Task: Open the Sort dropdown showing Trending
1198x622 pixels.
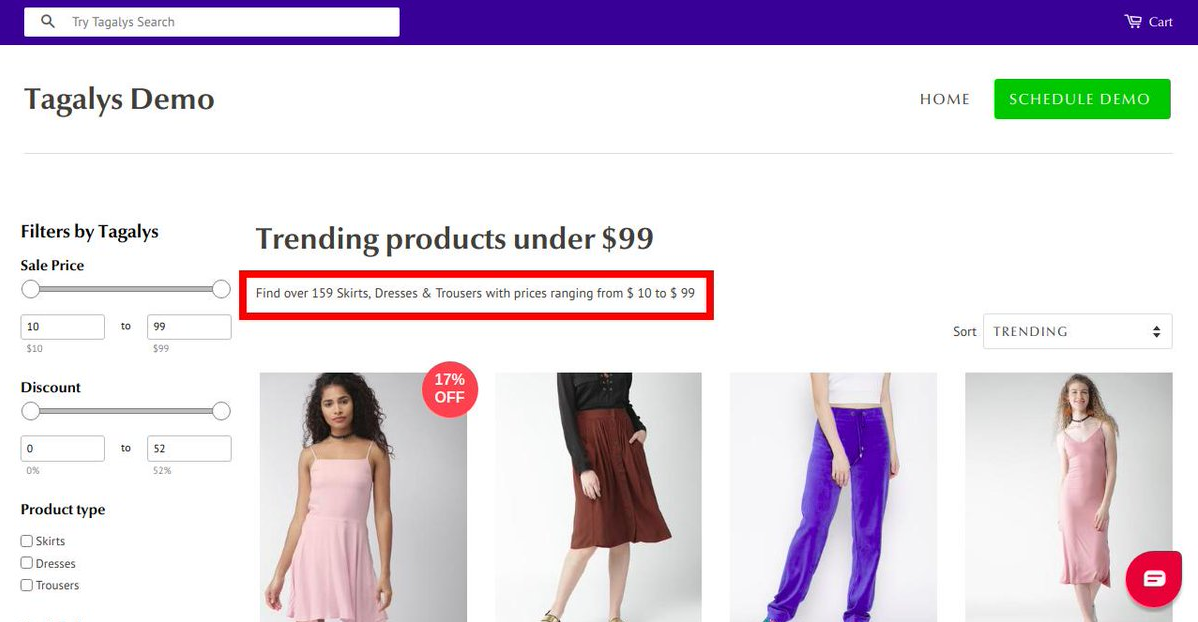Action: (1077, 332)
